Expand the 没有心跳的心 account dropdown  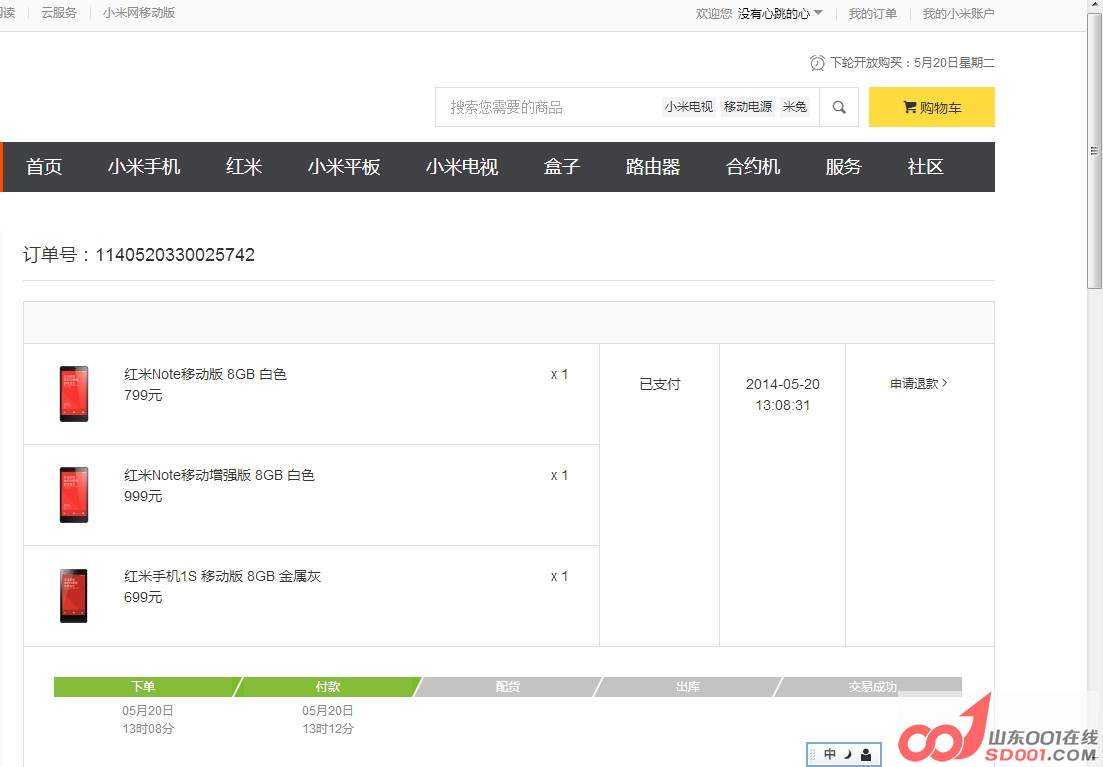pyautogui.click(x=779, y=13)
